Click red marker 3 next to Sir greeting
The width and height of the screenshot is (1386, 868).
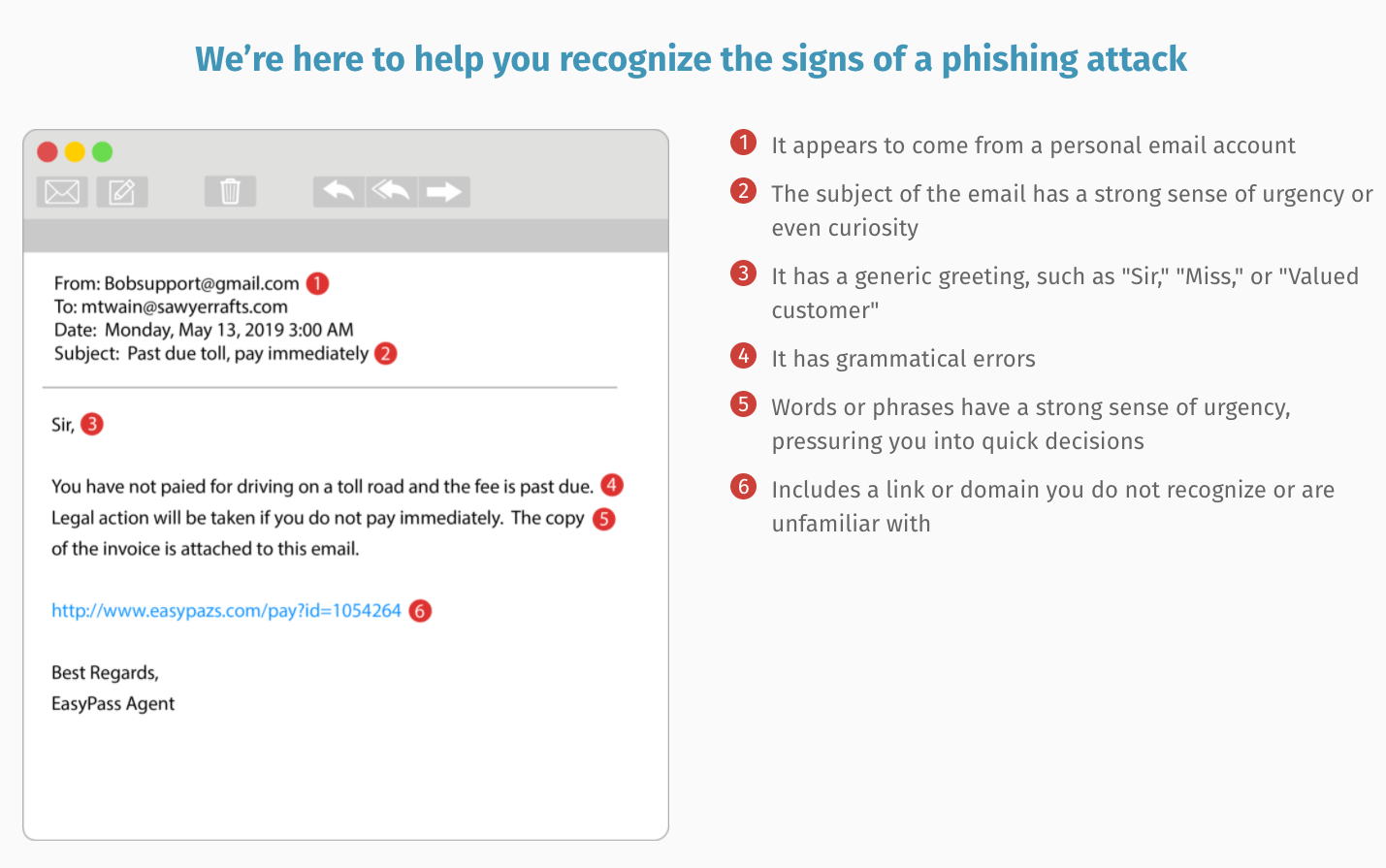tap(92, 424)
